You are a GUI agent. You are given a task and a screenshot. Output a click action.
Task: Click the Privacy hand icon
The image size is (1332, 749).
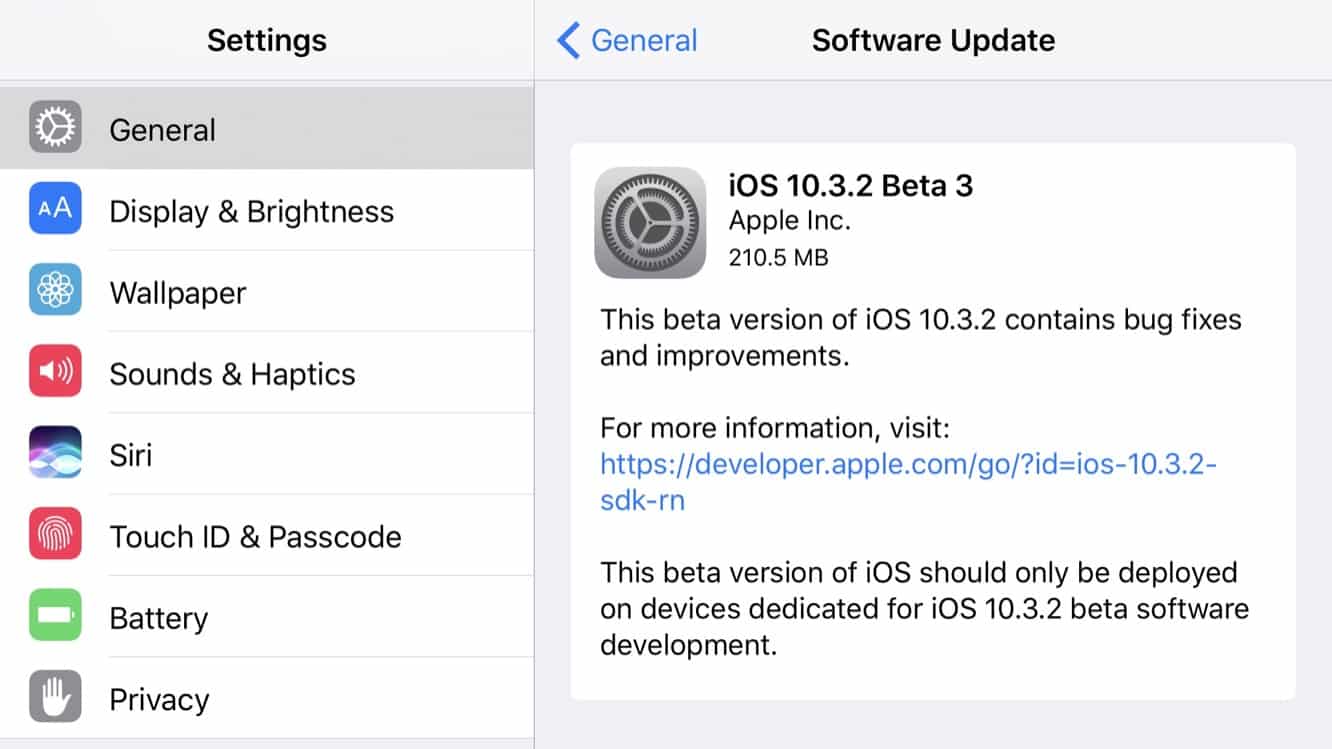pyautogui.click(x=55, y=697)
